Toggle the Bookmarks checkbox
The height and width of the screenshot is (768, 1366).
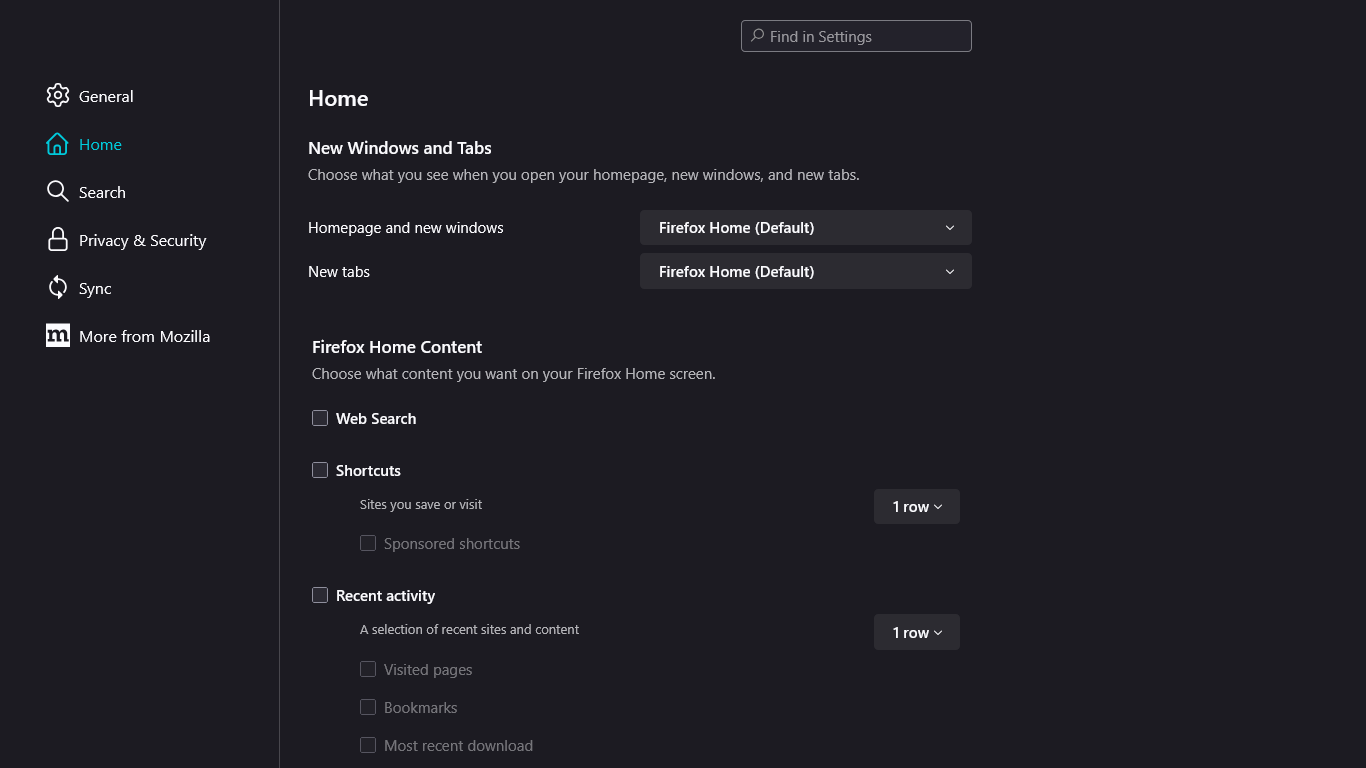click(368, 707)
